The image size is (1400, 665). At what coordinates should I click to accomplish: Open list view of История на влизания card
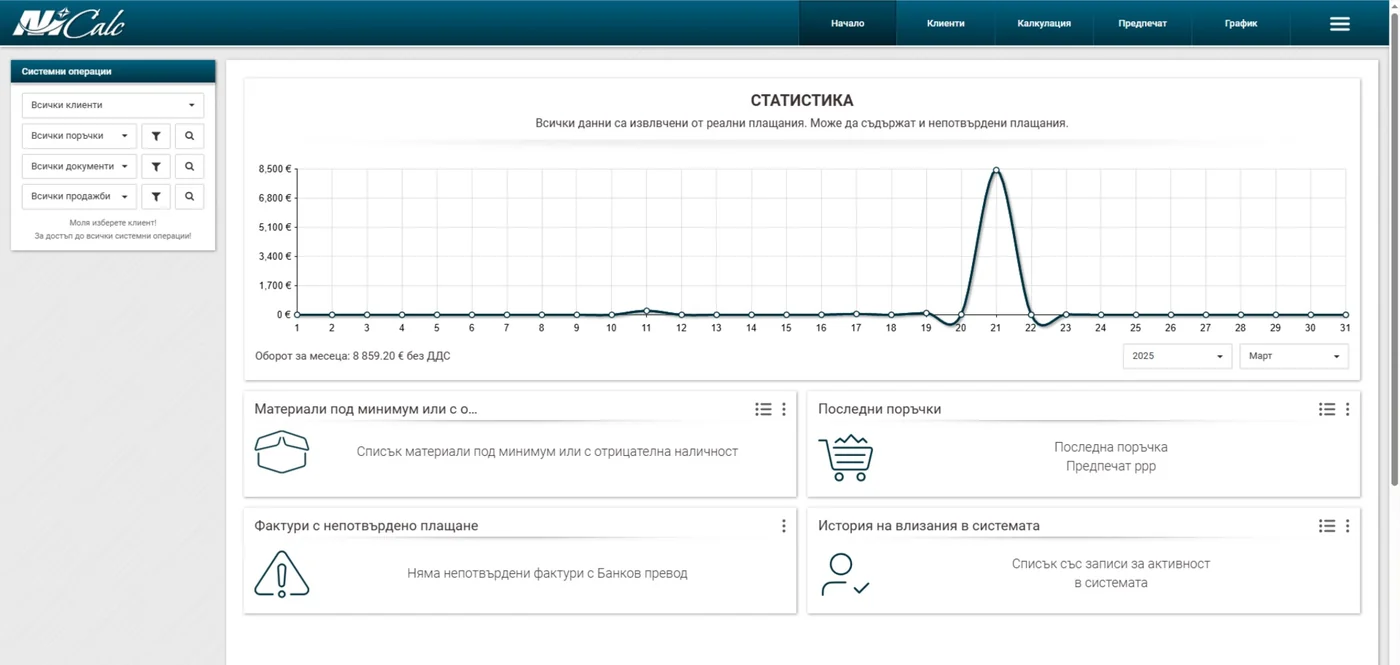[1327, 526]
